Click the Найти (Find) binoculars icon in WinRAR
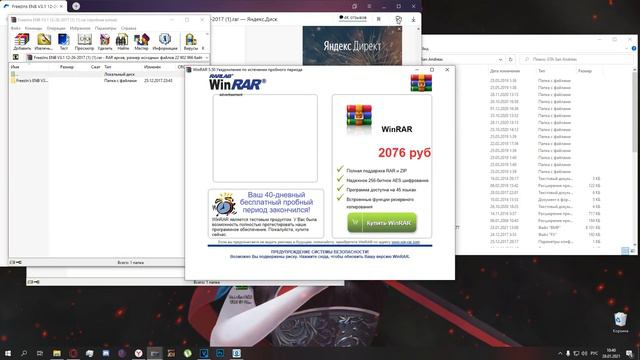The image size is (640, 360). [x=122, y=42]
